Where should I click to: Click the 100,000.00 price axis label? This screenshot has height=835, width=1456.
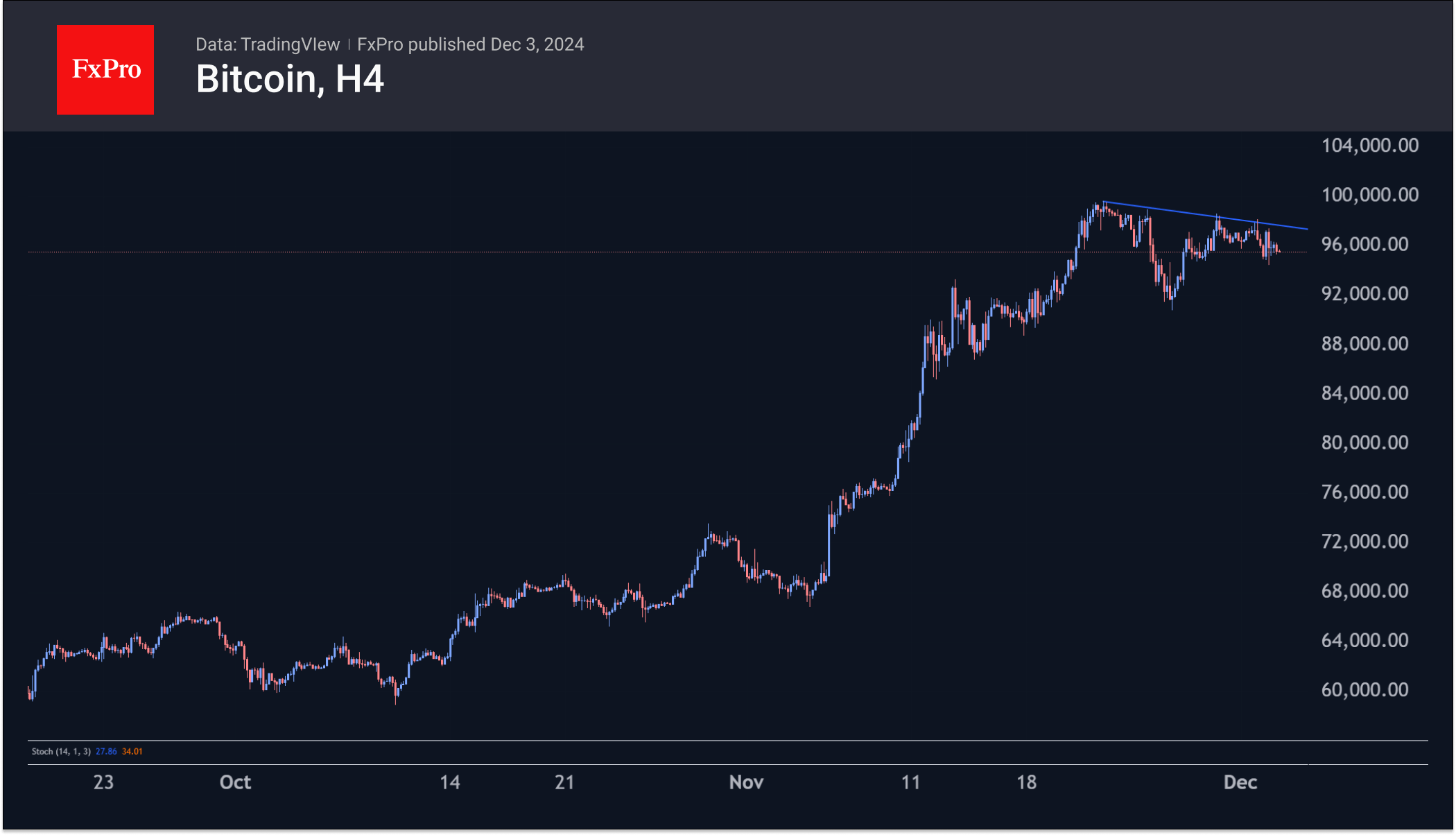1369,195
